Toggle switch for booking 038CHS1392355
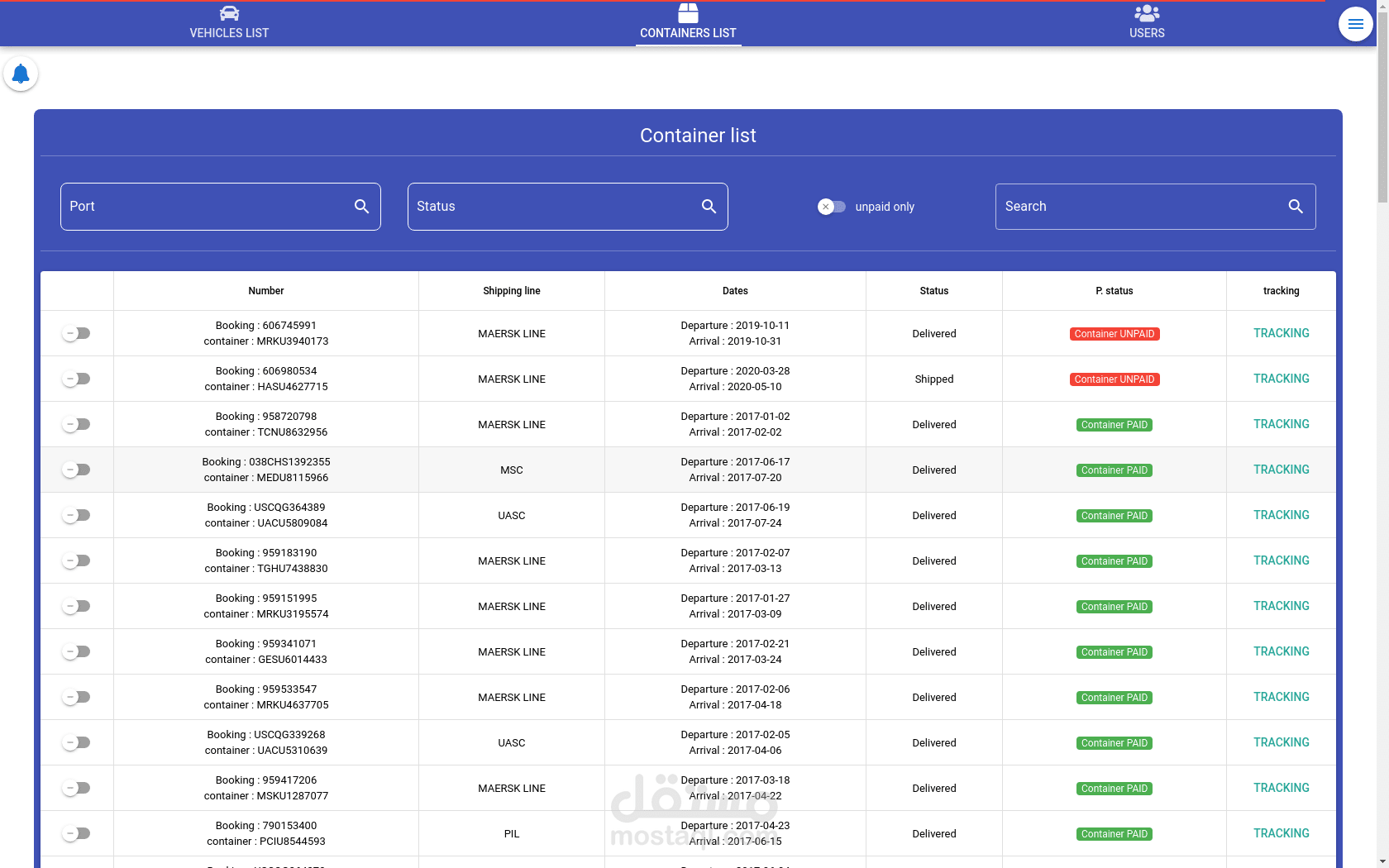 tap(76, 470)
